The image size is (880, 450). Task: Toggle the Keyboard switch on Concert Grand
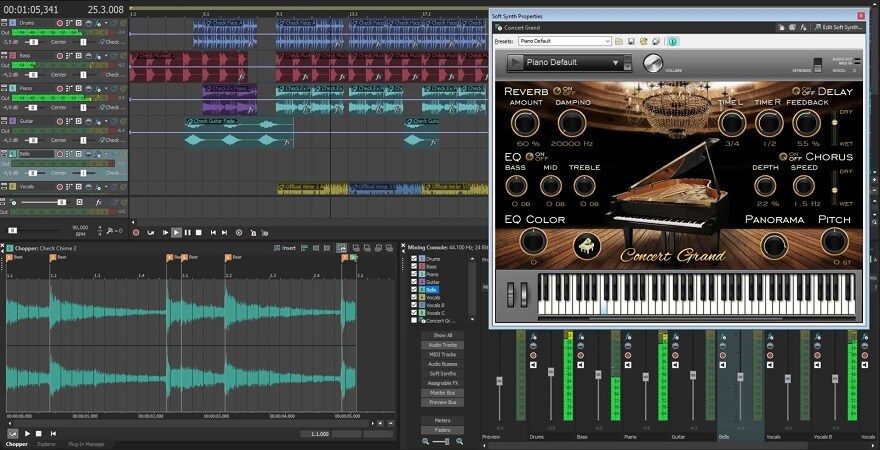pyautogui.click(x=818, y=64)
